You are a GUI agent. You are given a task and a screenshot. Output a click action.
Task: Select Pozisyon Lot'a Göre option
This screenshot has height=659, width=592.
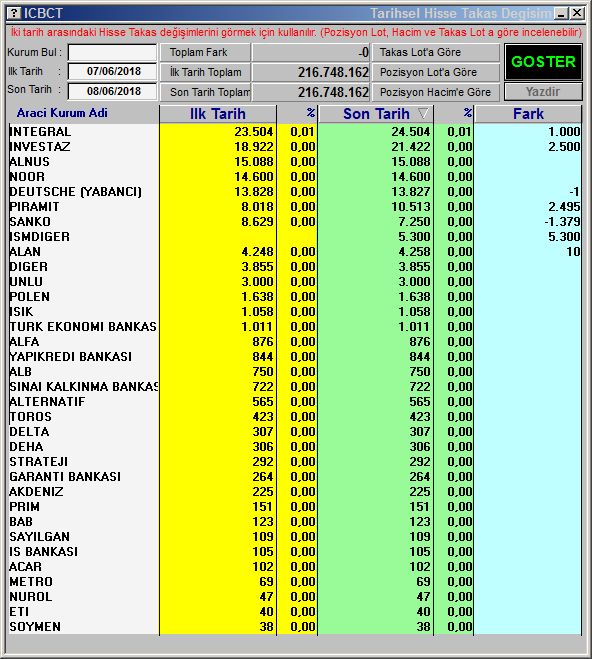tap(436, 72)
